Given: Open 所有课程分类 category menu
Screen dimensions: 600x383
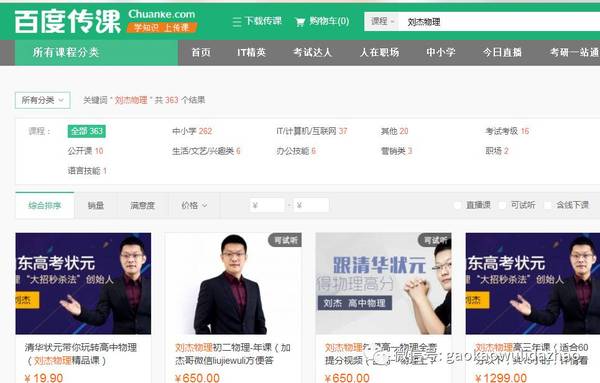Looking at the screenshot, I should pyautogui.click(x=96, y=52).
